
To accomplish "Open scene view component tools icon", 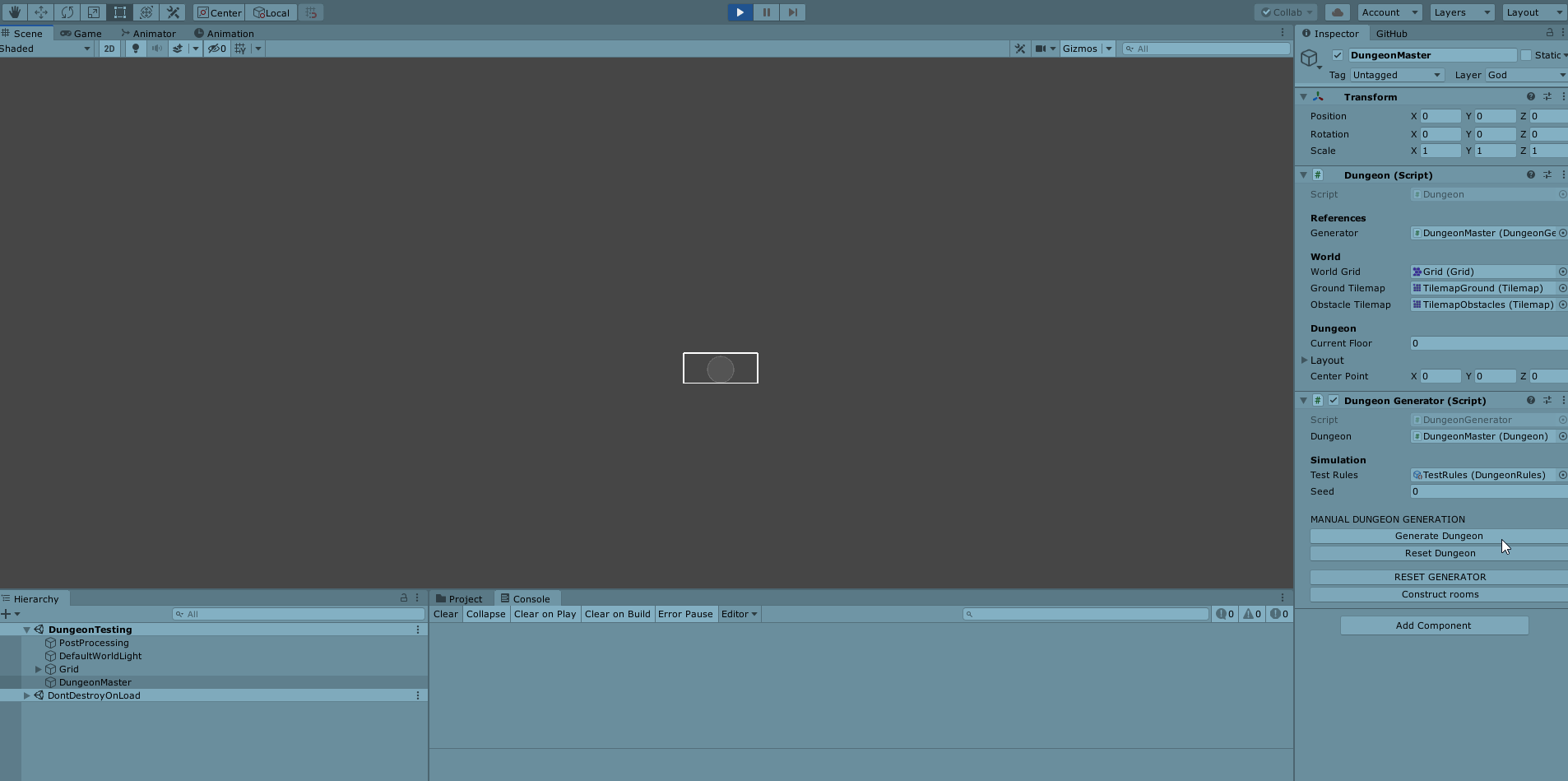I will [1020, 49].
